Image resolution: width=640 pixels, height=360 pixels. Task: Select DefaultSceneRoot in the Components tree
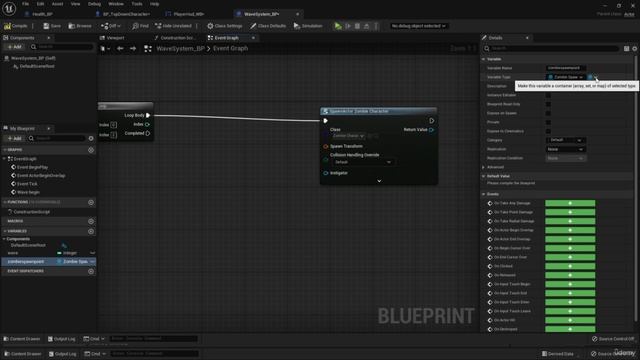[x=37, y=66]
